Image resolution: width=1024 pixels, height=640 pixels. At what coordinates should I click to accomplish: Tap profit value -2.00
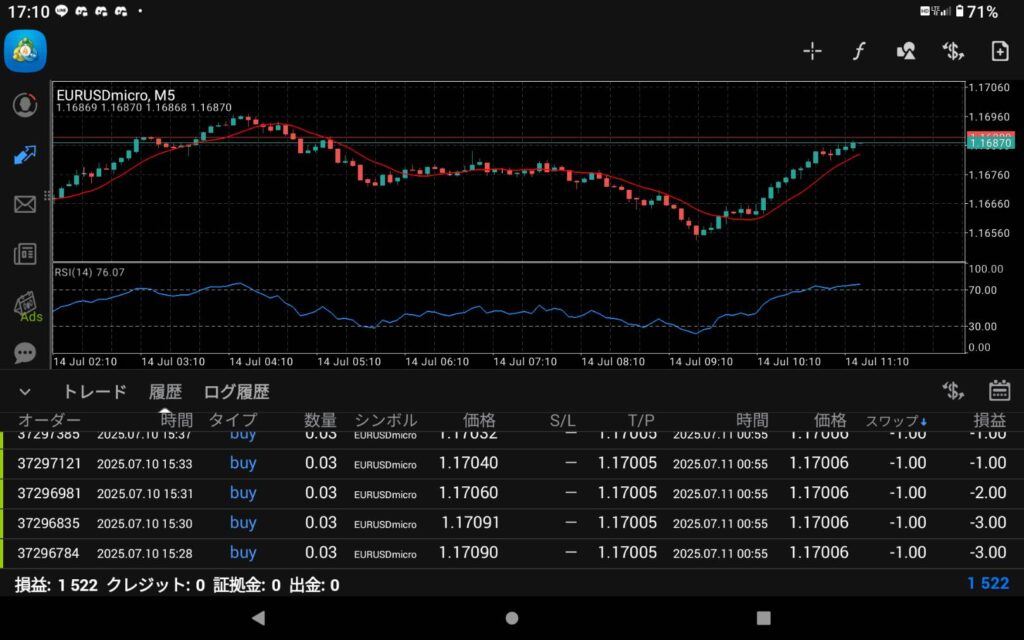987,493
